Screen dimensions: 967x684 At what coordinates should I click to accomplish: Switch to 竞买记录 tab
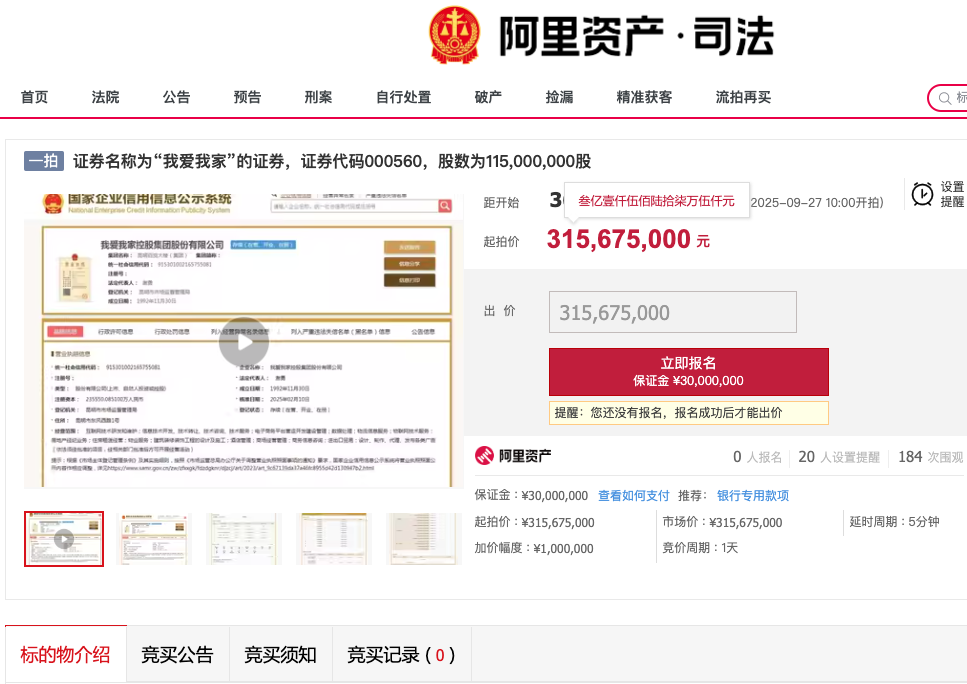point(402,654)
